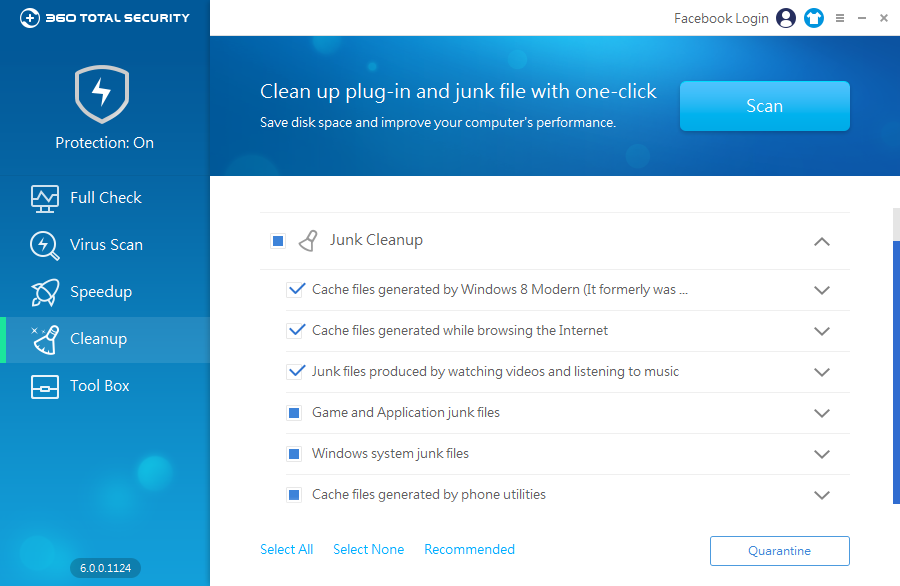Expand cache files generated by phone utilities
Viewport: 900px width, 586px height.
(x=822, y=494)
